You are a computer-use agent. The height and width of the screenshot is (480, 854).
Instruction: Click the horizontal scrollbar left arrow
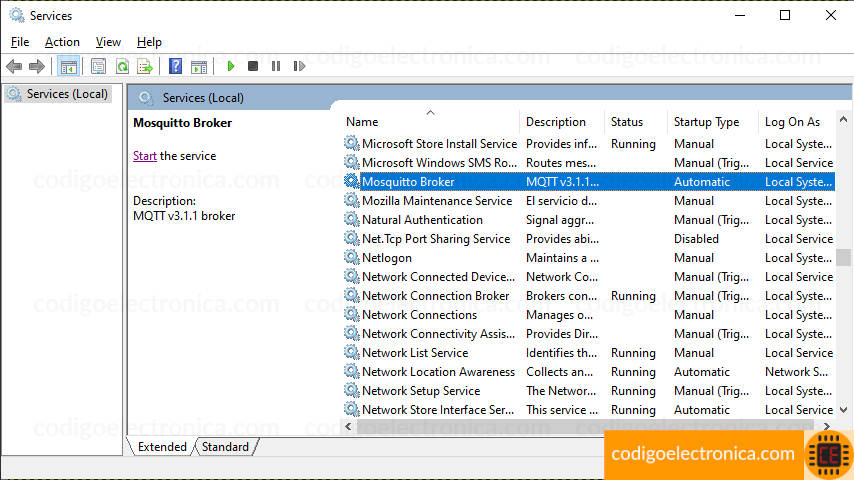tap(349, 426)
